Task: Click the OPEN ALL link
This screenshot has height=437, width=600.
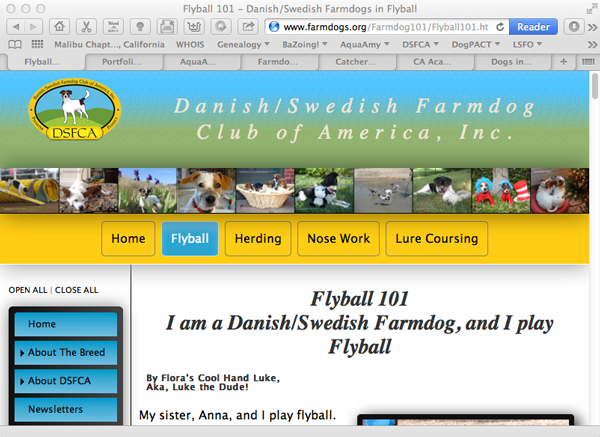Action: [x=28, y=290]
